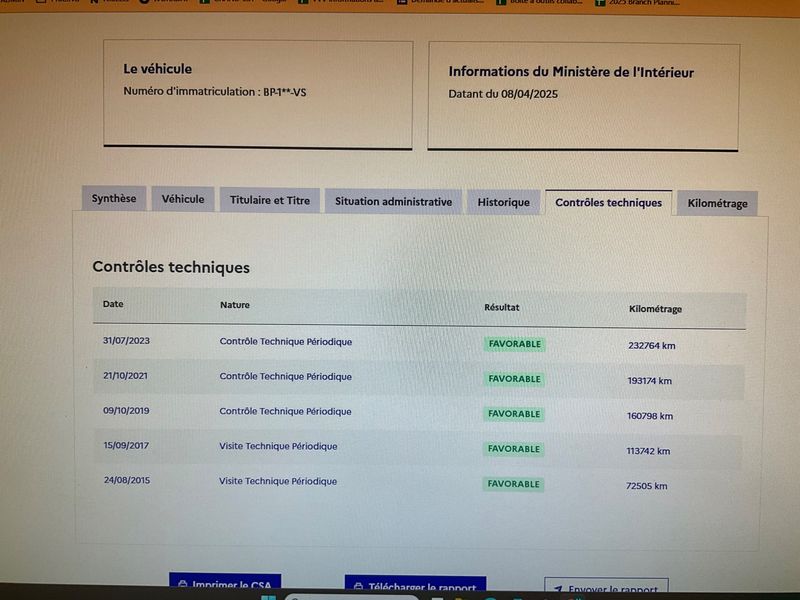Click the taskbar search box
Screen dimensions: 800x600
352,597
